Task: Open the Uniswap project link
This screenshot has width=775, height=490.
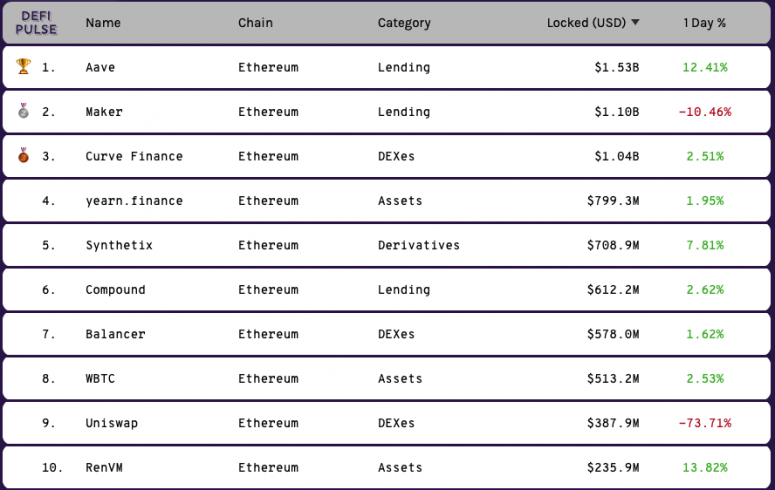Action: [x=112, y=423]
